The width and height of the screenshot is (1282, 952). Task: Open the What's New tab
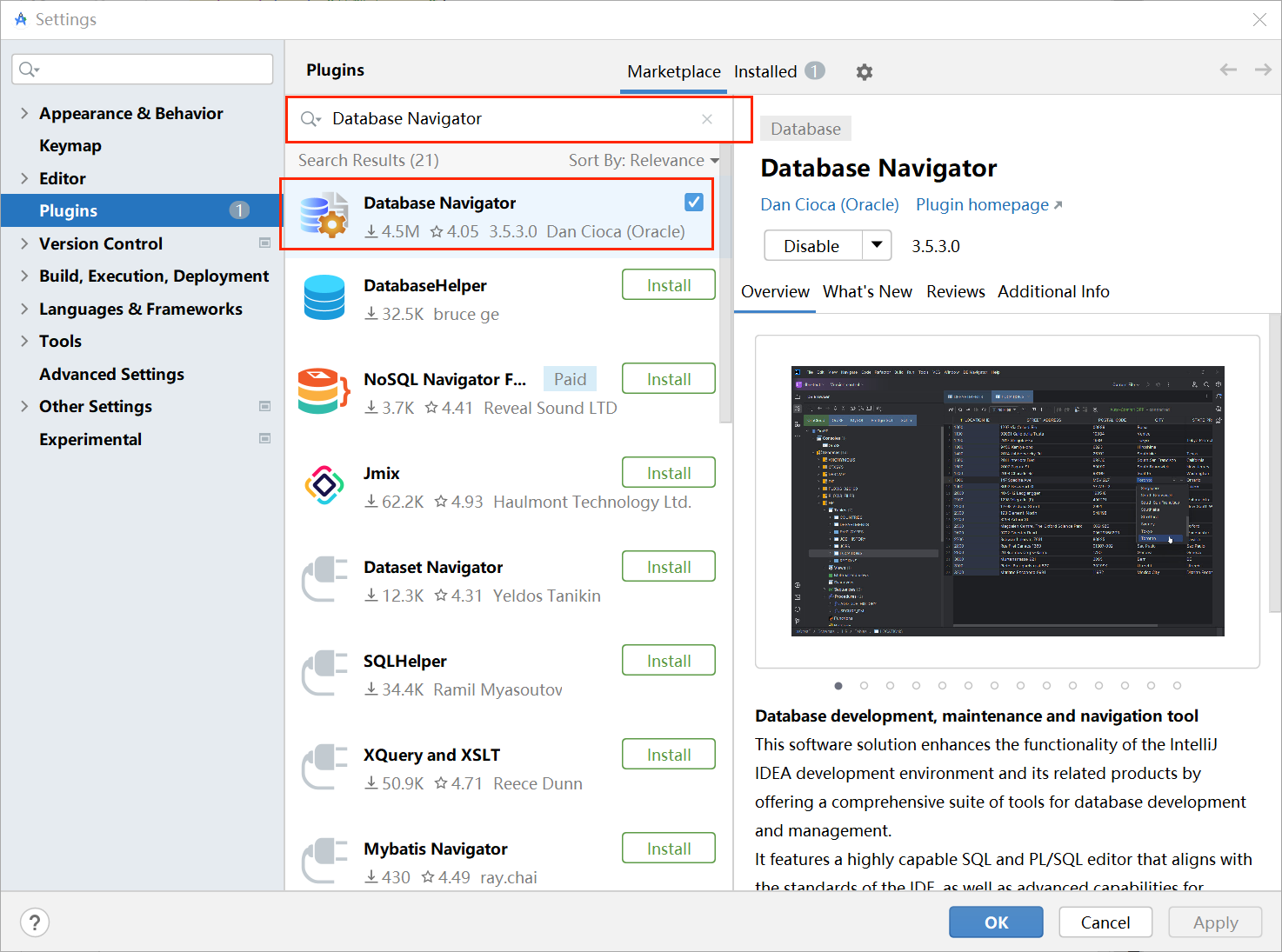pyautogui.click(x=867, y=291)
